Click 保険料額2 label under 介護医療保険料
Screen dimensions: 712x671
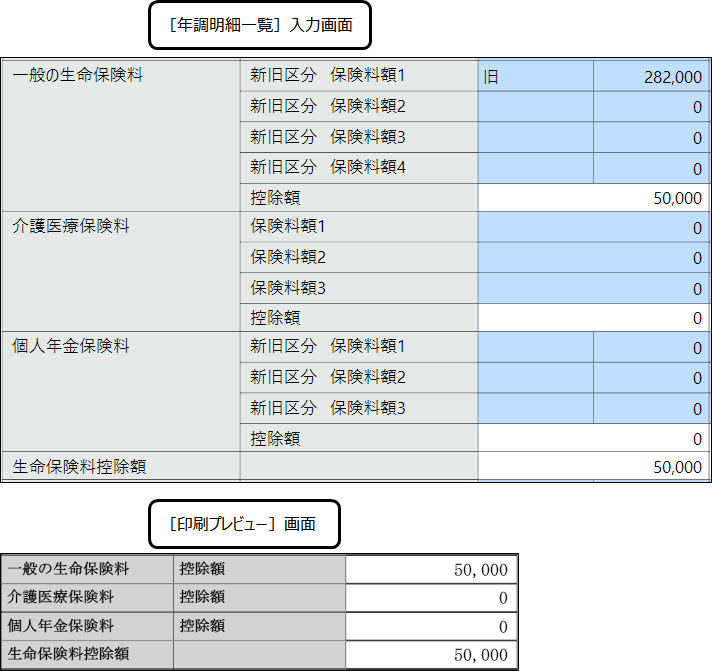[x=288, y=257]
